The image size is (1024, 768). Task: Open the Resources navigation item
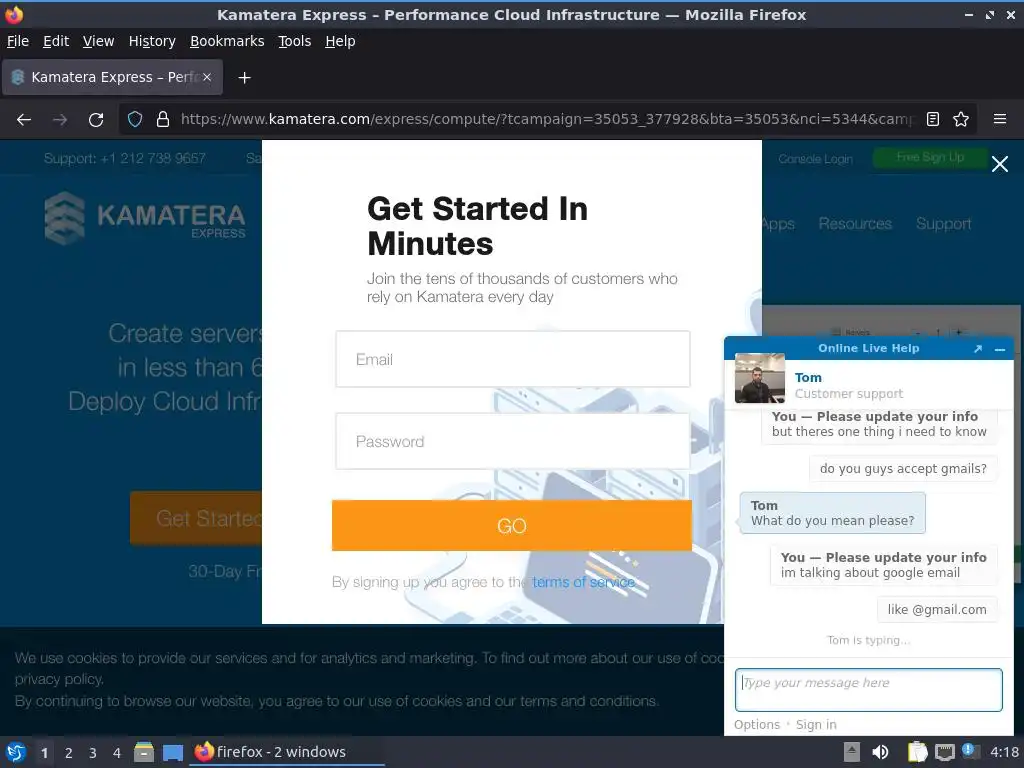tap(855, 224)
